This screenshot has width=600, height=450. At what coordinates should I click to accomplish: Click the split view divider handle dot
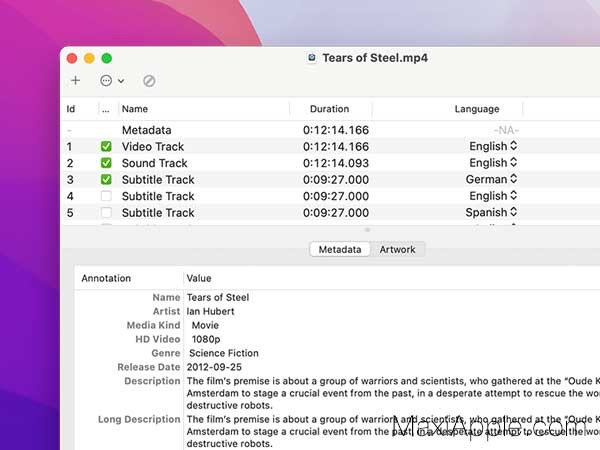pos(367,230)
